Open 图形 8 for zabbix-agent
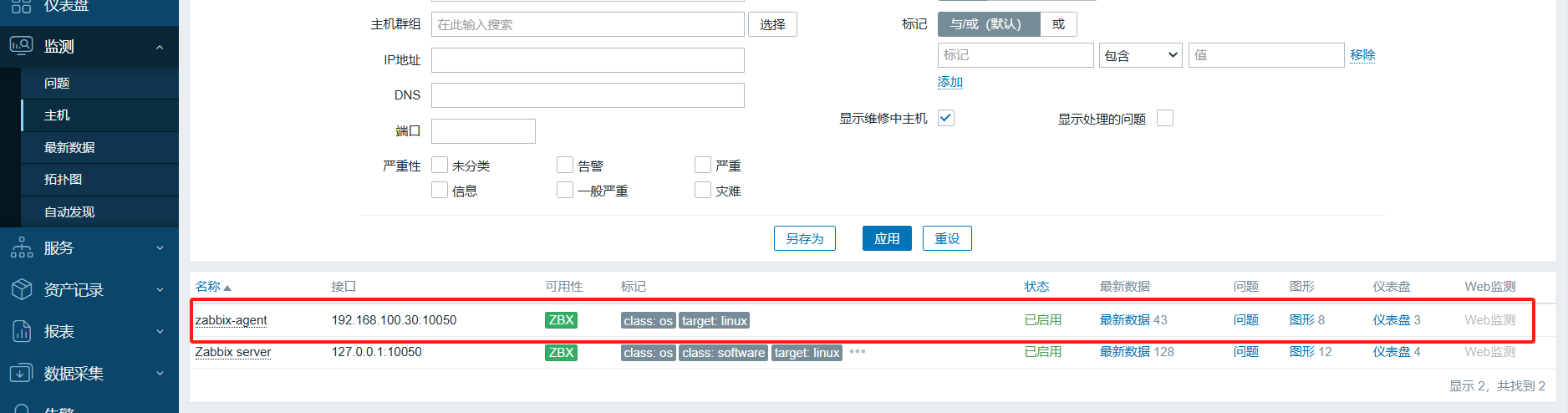1568x413 pixels. (x=1307, y=320)
